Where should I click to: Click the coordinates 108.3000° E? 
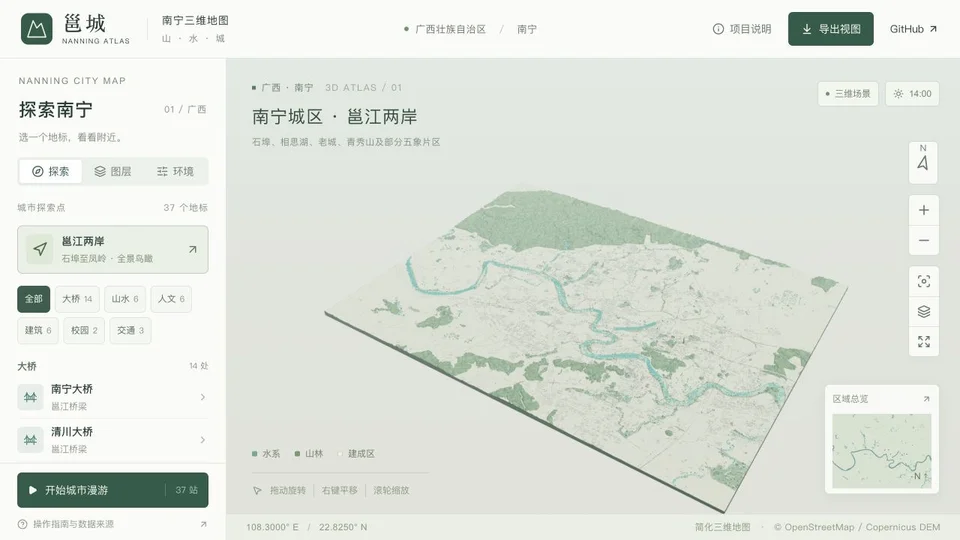click(272, 527)
